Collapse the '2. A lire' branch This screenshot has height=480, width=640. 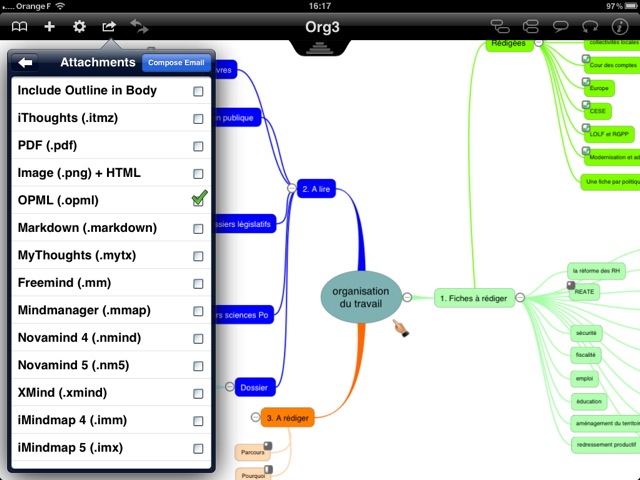click(x=291, y=188)
